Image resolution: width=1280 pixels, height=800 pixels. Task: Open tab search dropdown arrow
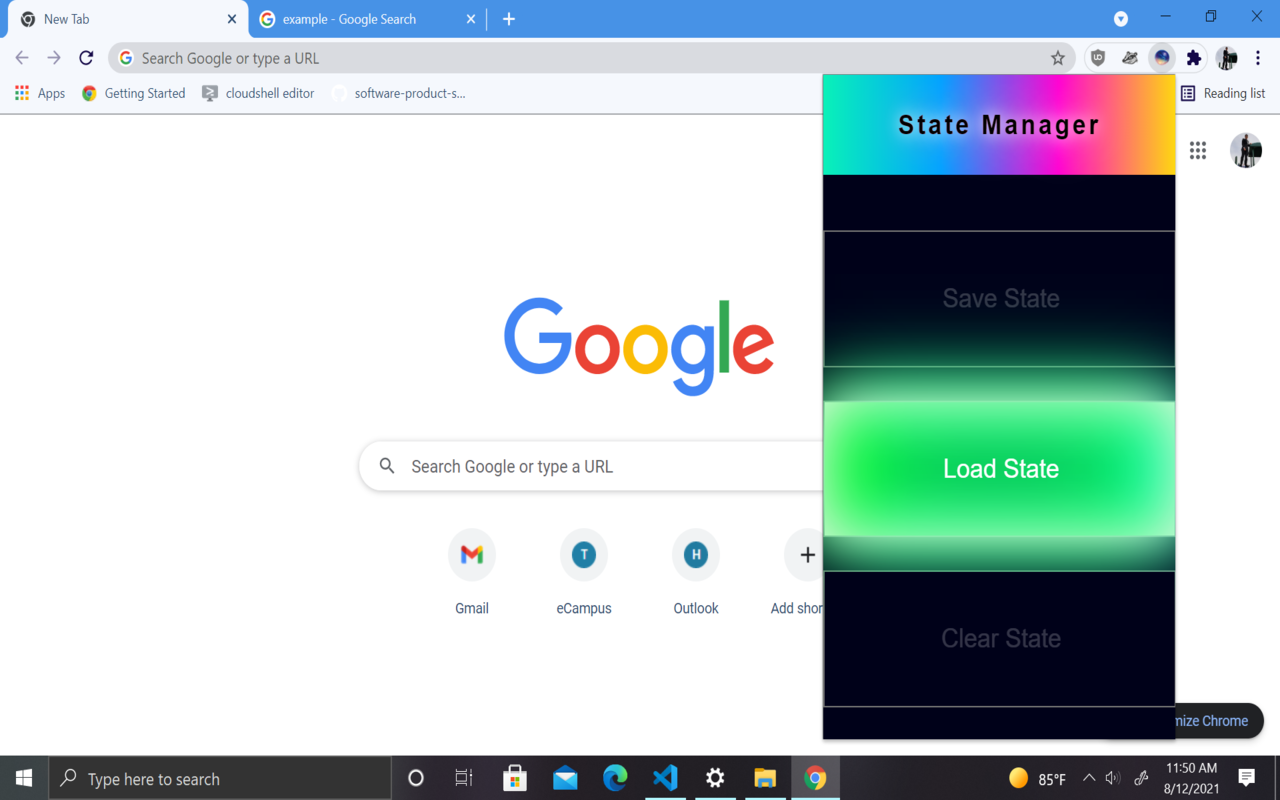pos(1121,19)
